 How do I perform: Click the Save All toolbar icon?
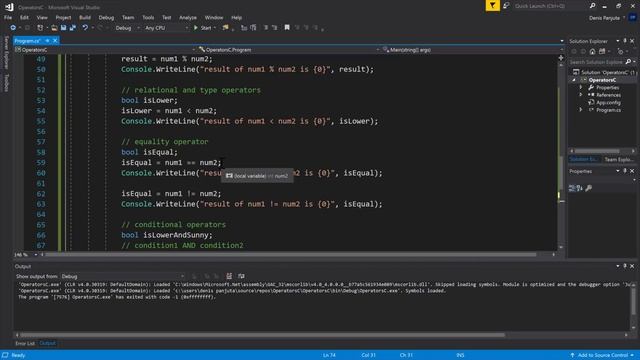click(73, 28)
